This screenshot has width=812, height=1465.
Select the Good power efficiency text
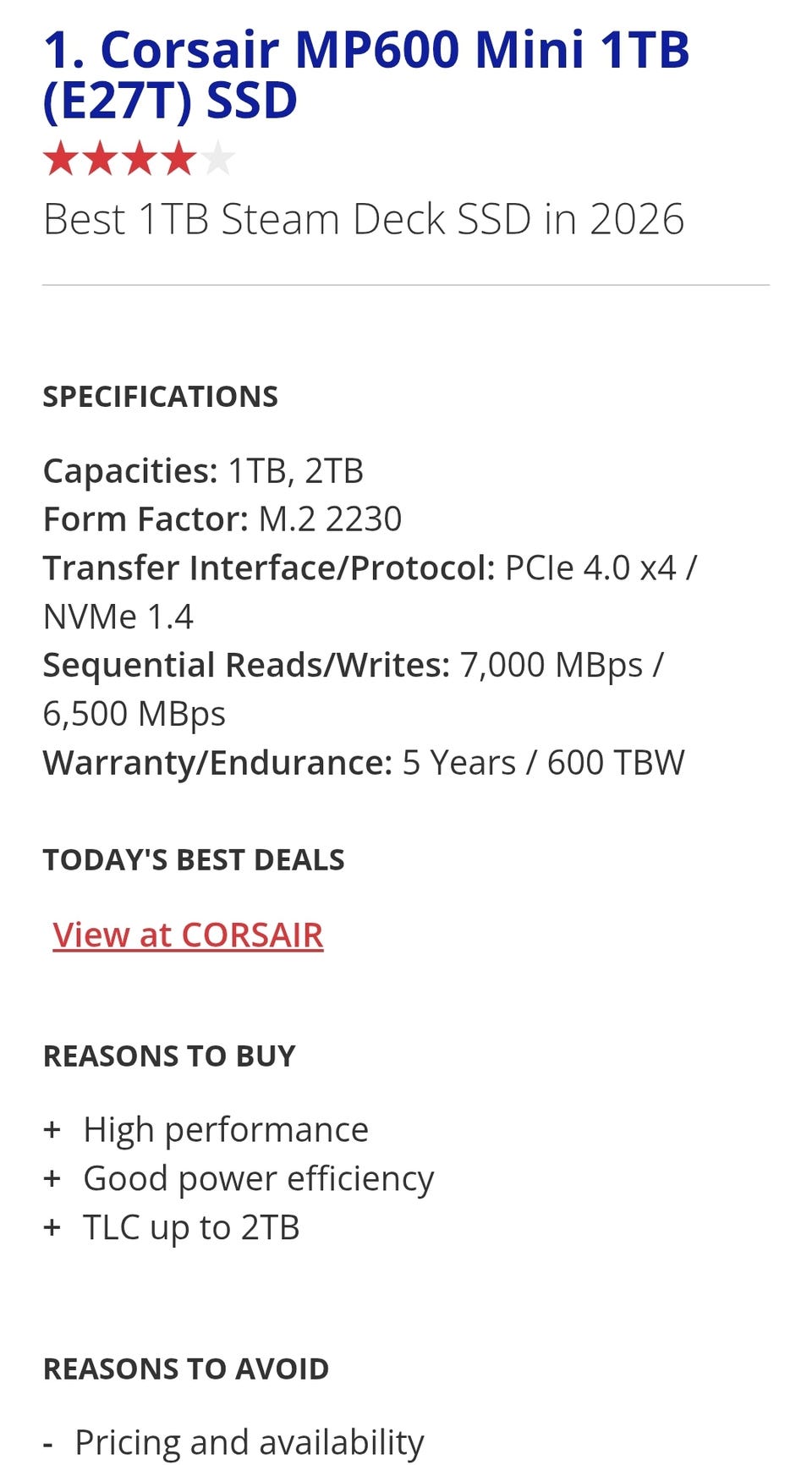(x=259, y=1178)
